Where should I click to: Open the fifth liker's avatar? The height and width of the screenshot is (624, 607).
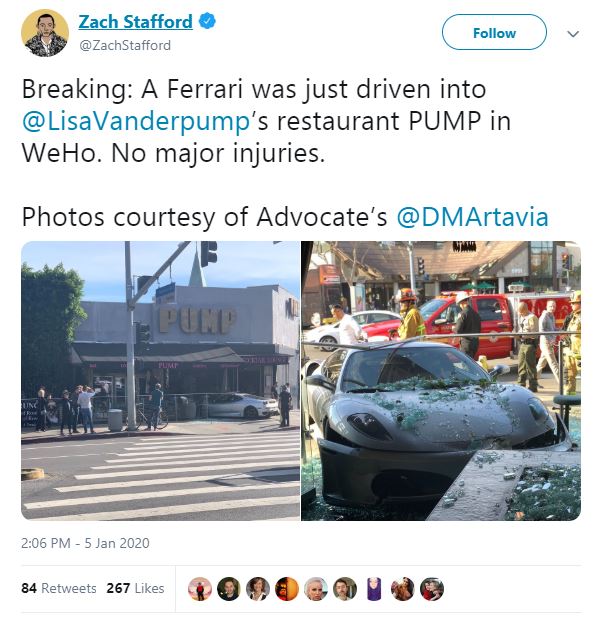pyautogui.click(x=316, y=589)
